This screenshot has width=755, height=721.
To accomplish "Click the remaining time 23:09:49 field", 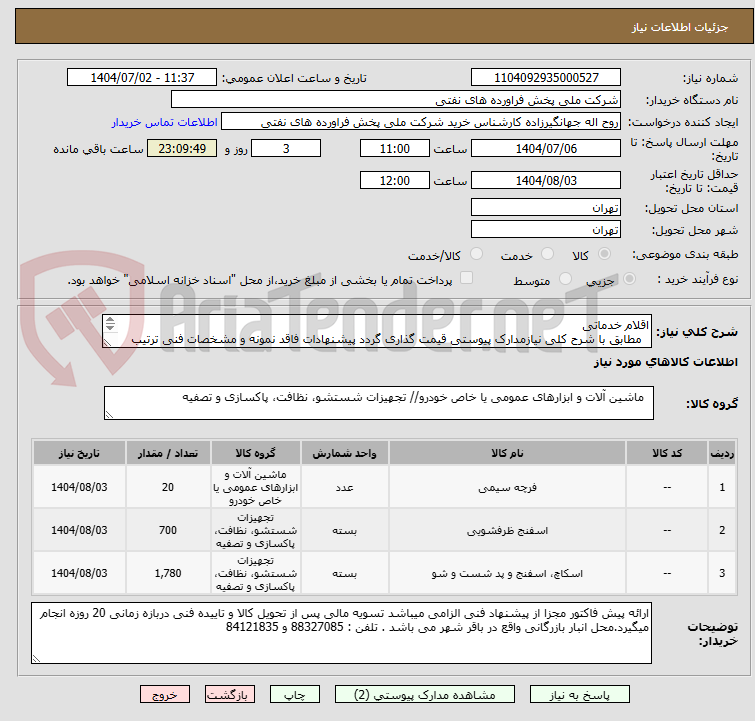I will click(x=182, y=148).
